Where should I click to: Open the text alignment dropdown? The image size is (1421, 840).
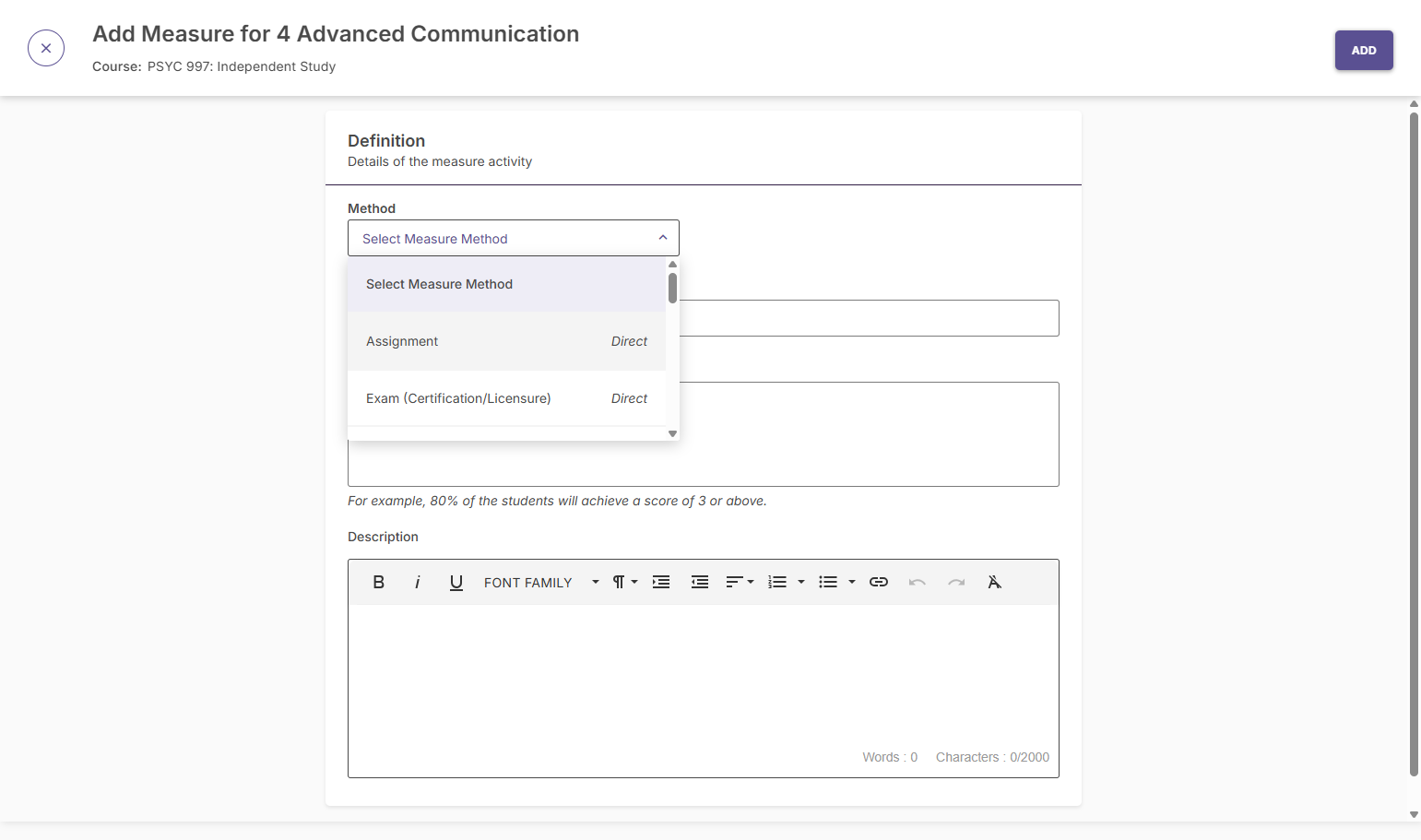tap(740, 582)
